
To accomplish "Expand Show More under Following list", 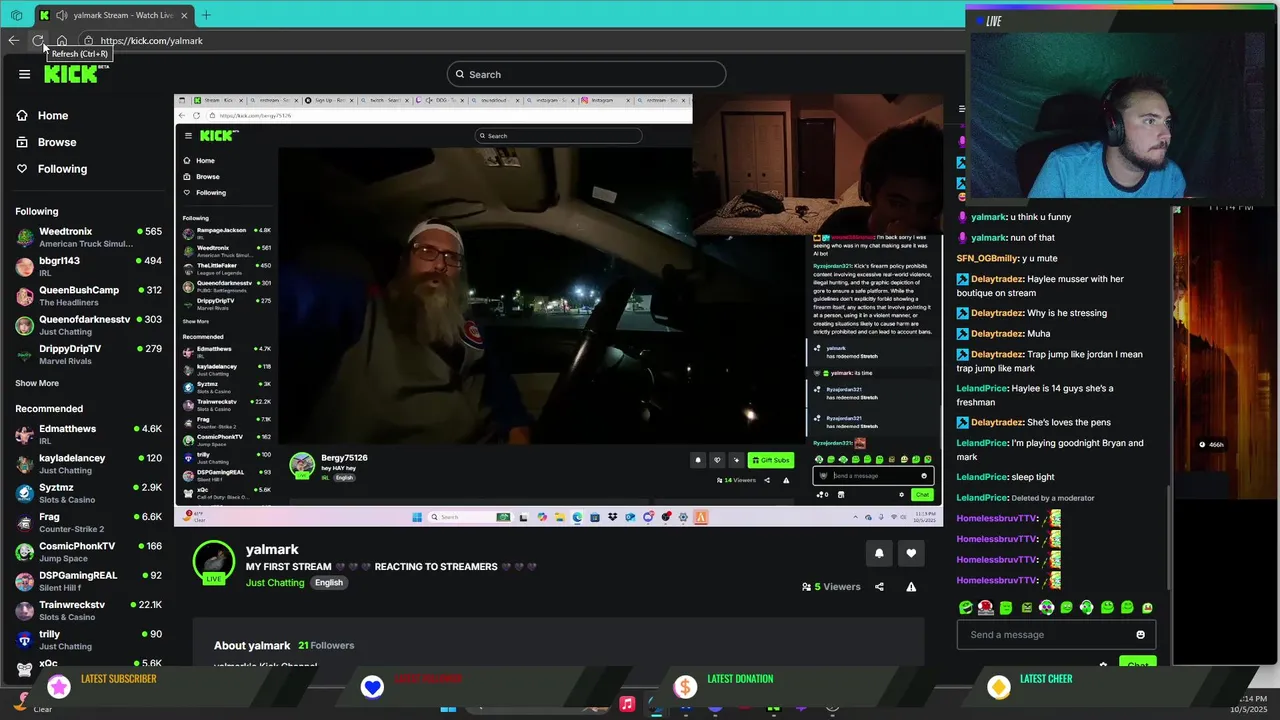I will click(x=37, y=383).
